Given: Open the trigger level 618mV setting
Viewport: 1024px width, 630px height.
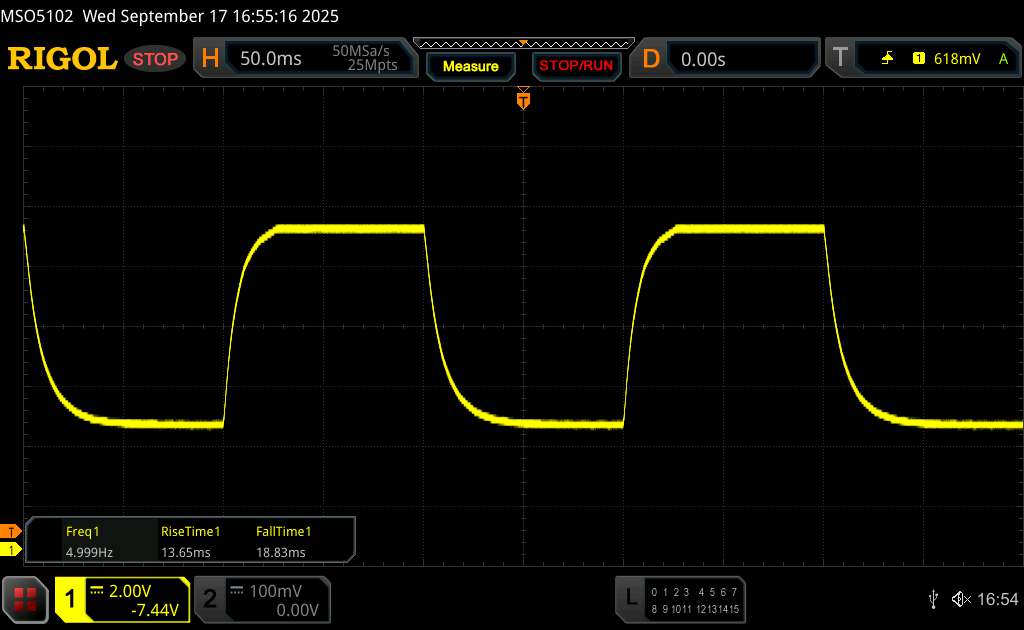Looking at the screenshot, I should click(x=957, y=59).
